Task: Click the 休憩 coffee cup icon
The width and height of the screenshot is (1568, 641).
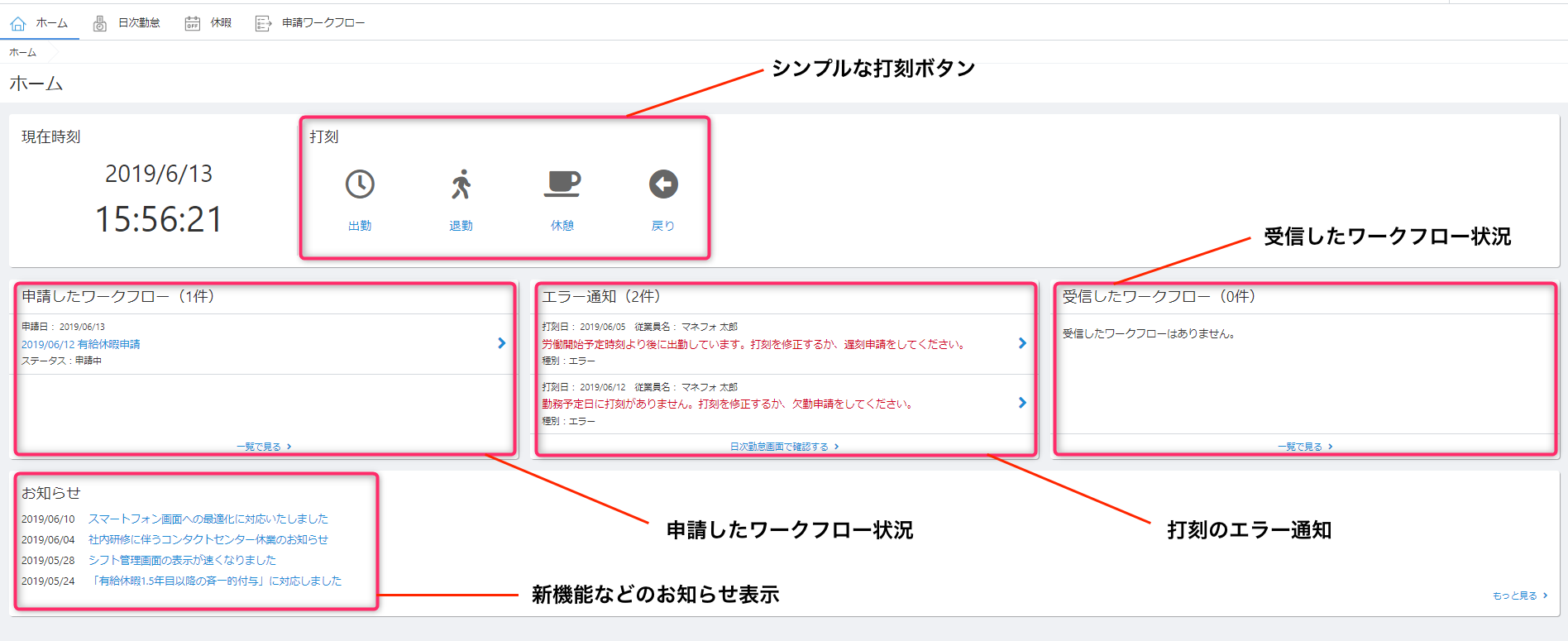Action: tap(562, 184)
